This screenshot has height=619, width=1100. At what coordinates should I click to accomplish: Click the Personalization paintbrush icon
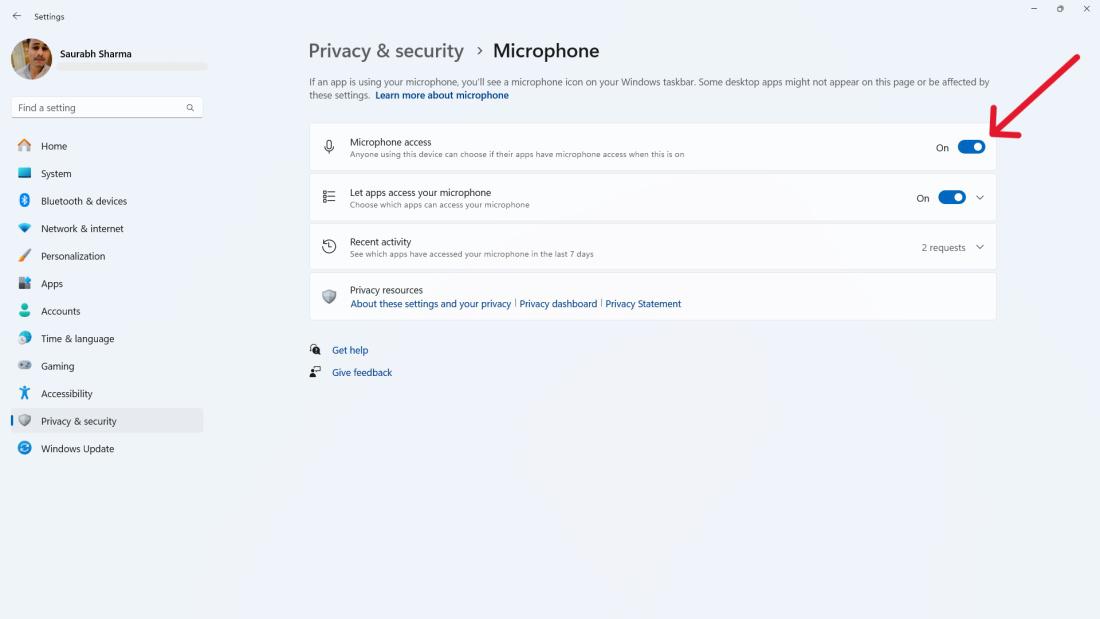[25, 256]
